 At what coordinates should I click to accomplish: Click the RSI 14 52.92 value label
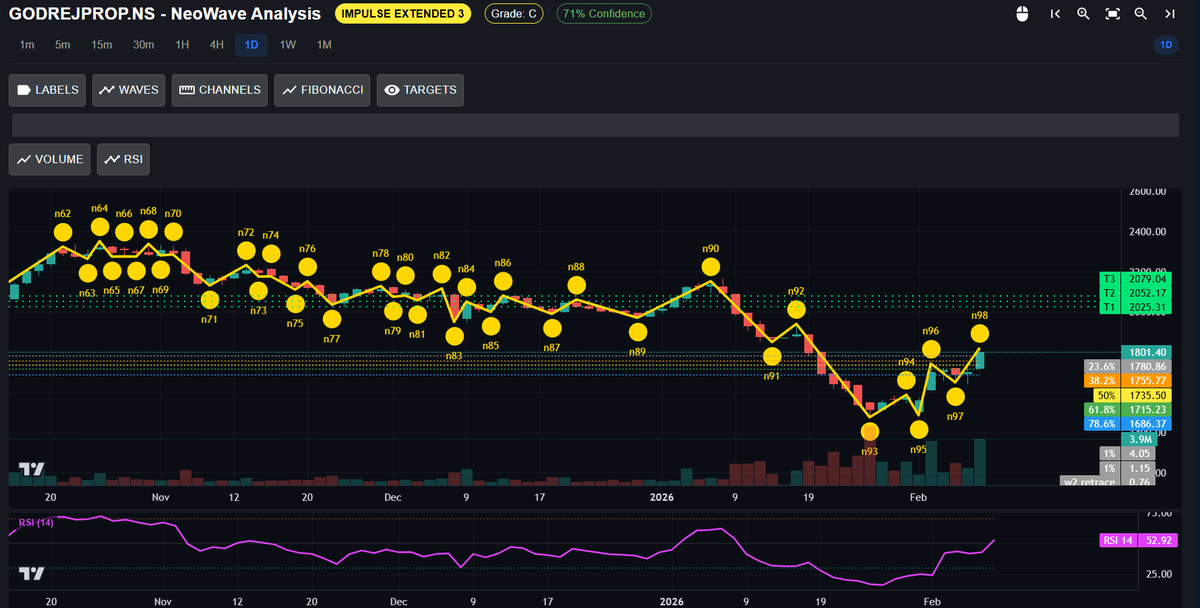click(1137, 540)
